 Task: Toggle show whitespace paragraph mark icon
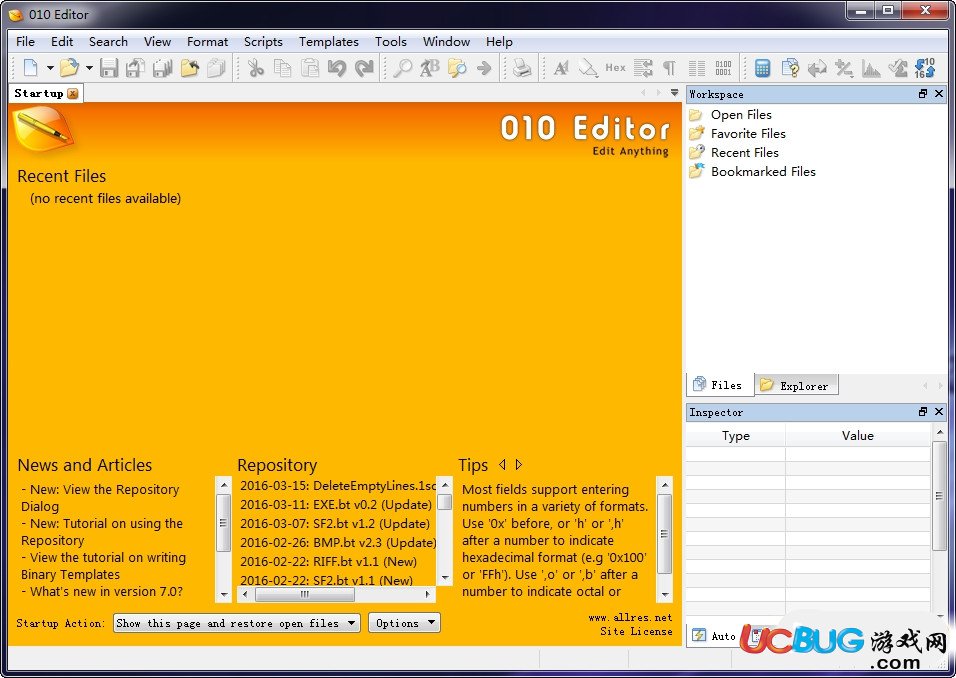(x=669, y=68)
